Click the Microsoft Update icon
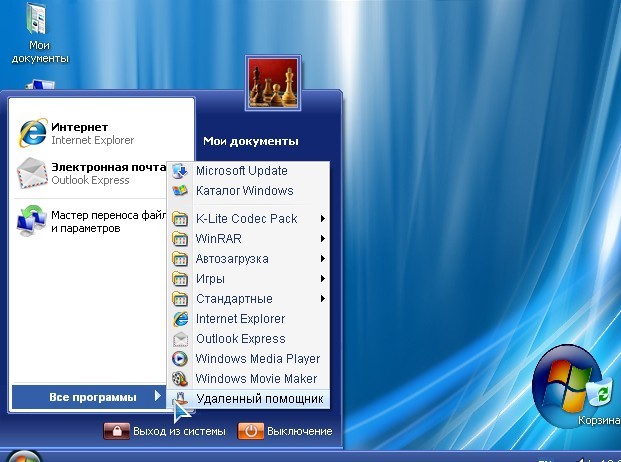621x462 pixels. click(x=180, y=171)
